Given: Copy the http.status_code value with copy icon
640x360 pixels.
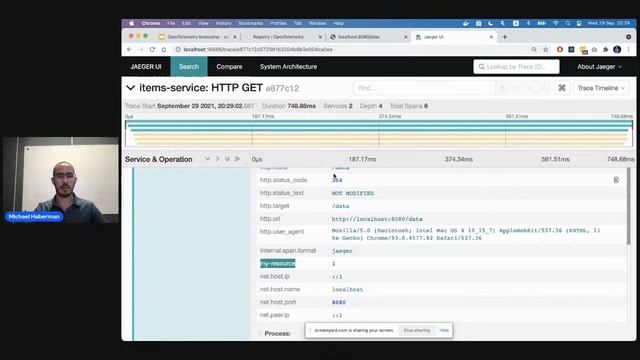Looking at the screenshot, I should [616, 180].
